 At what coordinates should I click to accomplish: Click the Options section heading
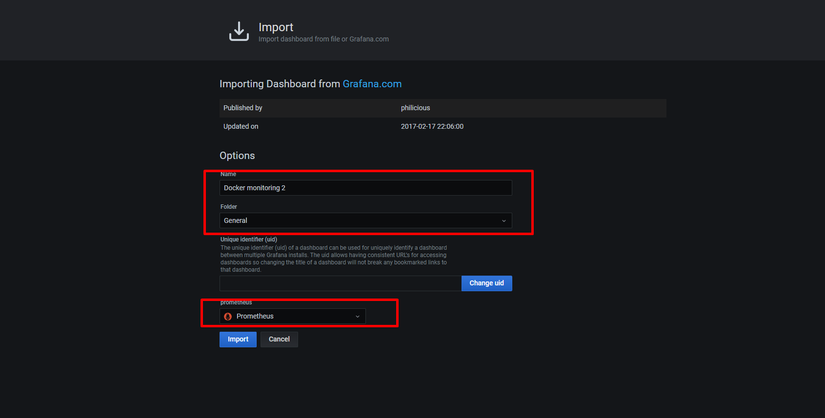point(237,155)
